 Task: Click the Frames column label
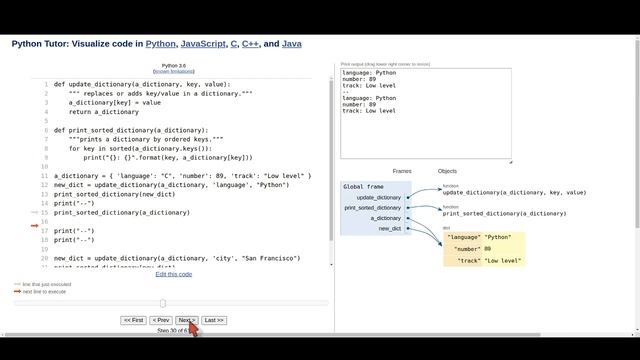(x=402, y=171)
